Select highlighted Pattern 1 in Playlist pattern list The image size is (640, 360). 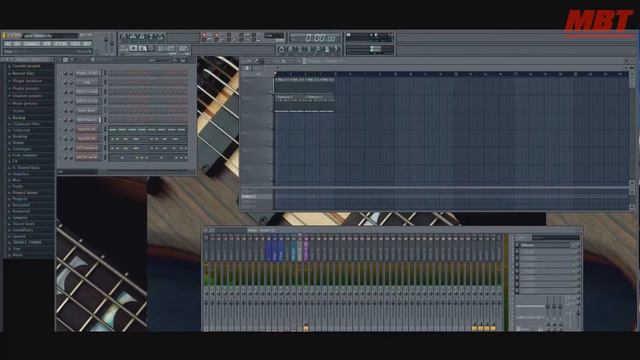point(256,196)
